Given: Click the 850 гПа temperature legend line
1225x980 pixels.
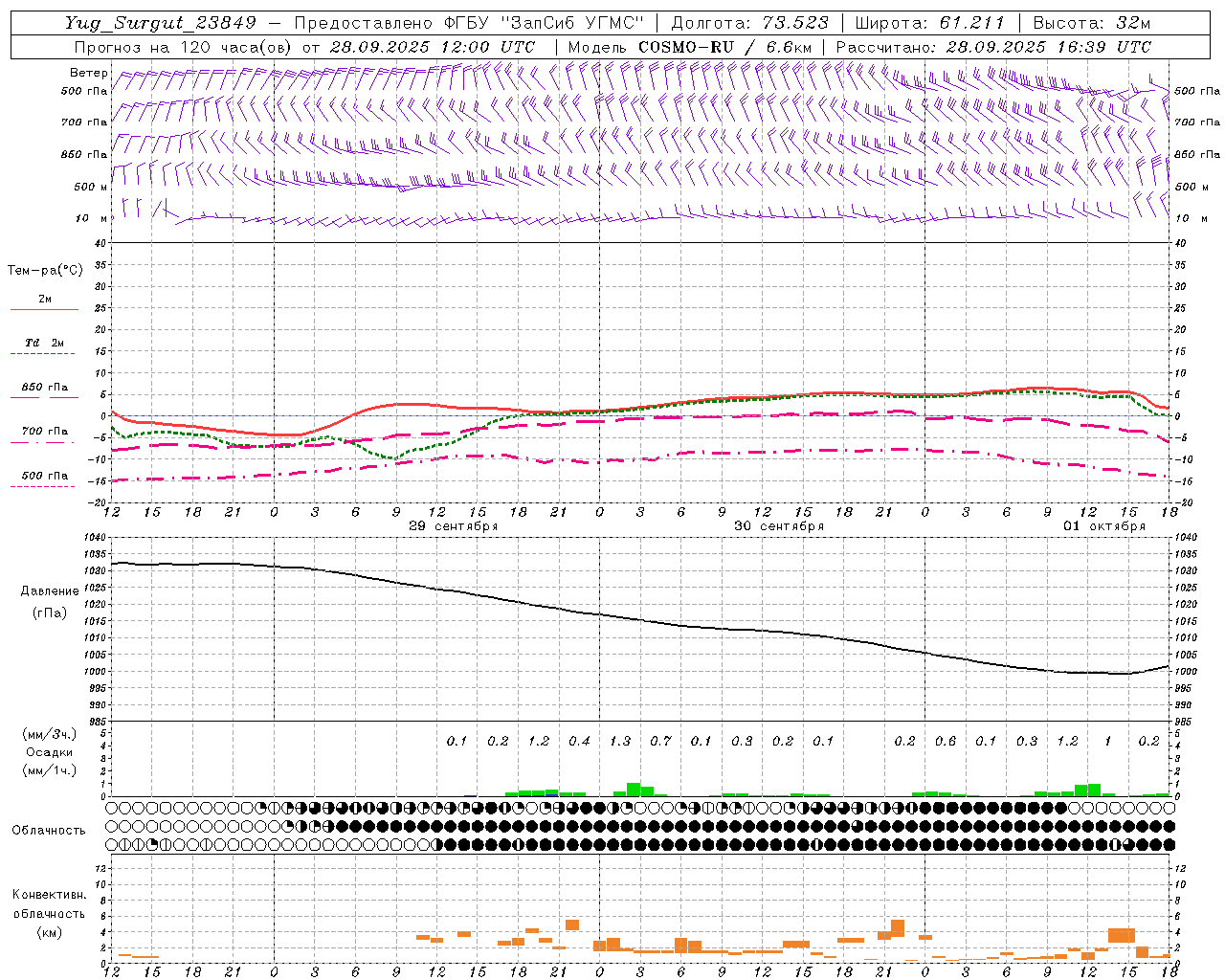Looking at the screenshot, I should coord(44,398).
